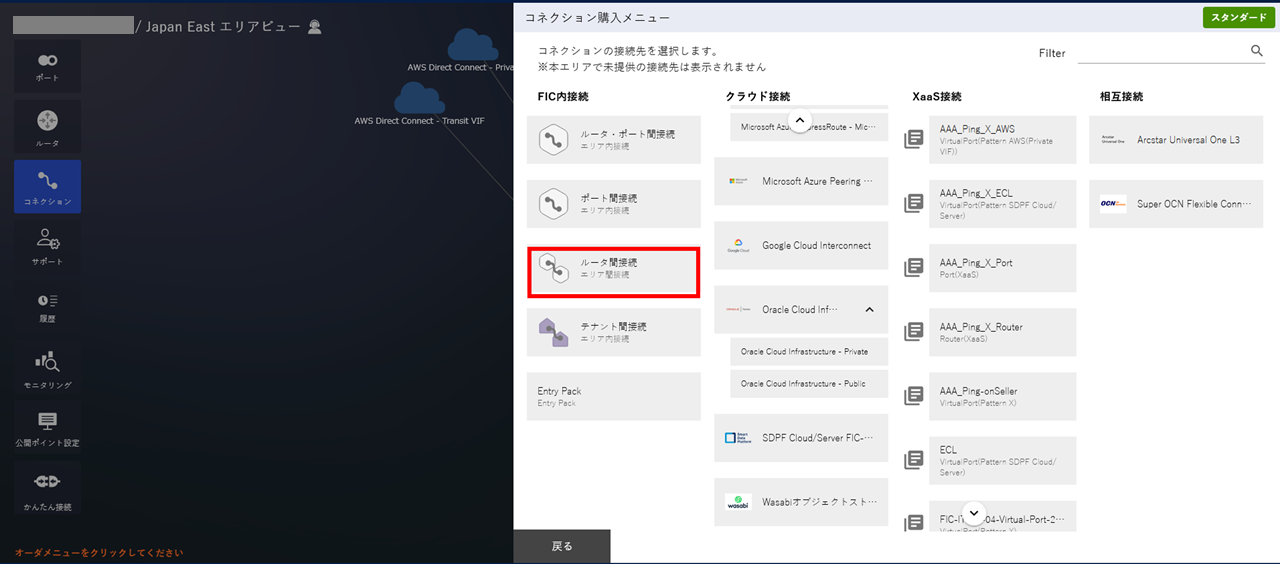Click the スタンダード green button

click(x=1239, y=18)
